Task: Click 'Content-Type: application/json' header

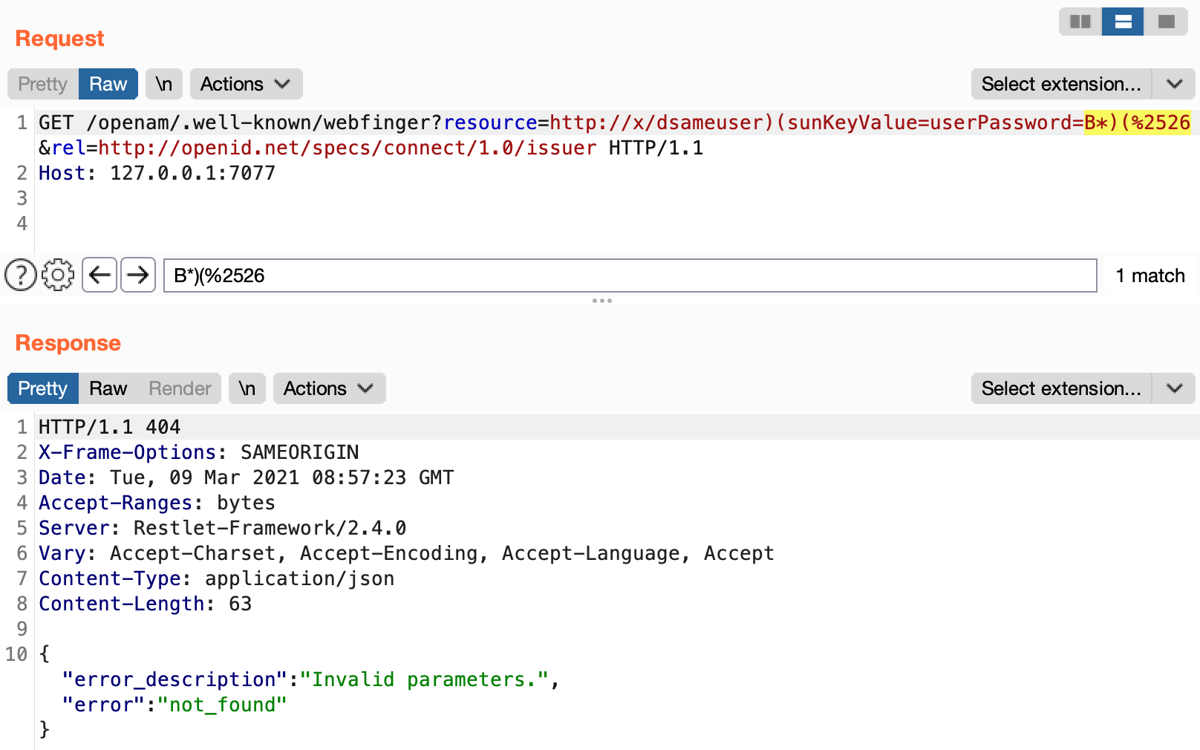Action: point(217,579)
